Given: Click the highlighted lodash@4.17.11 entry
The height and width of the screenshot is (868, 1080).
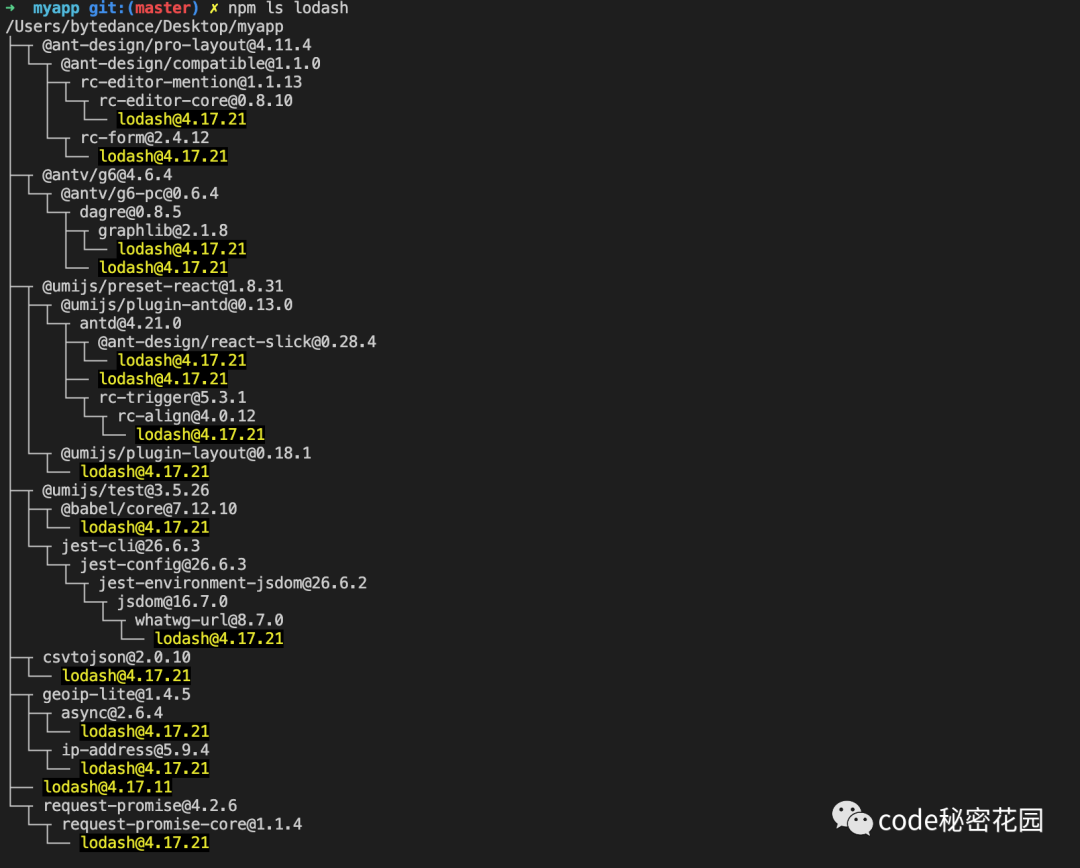Looking at the screenshot, I should (x=107, y=787).
